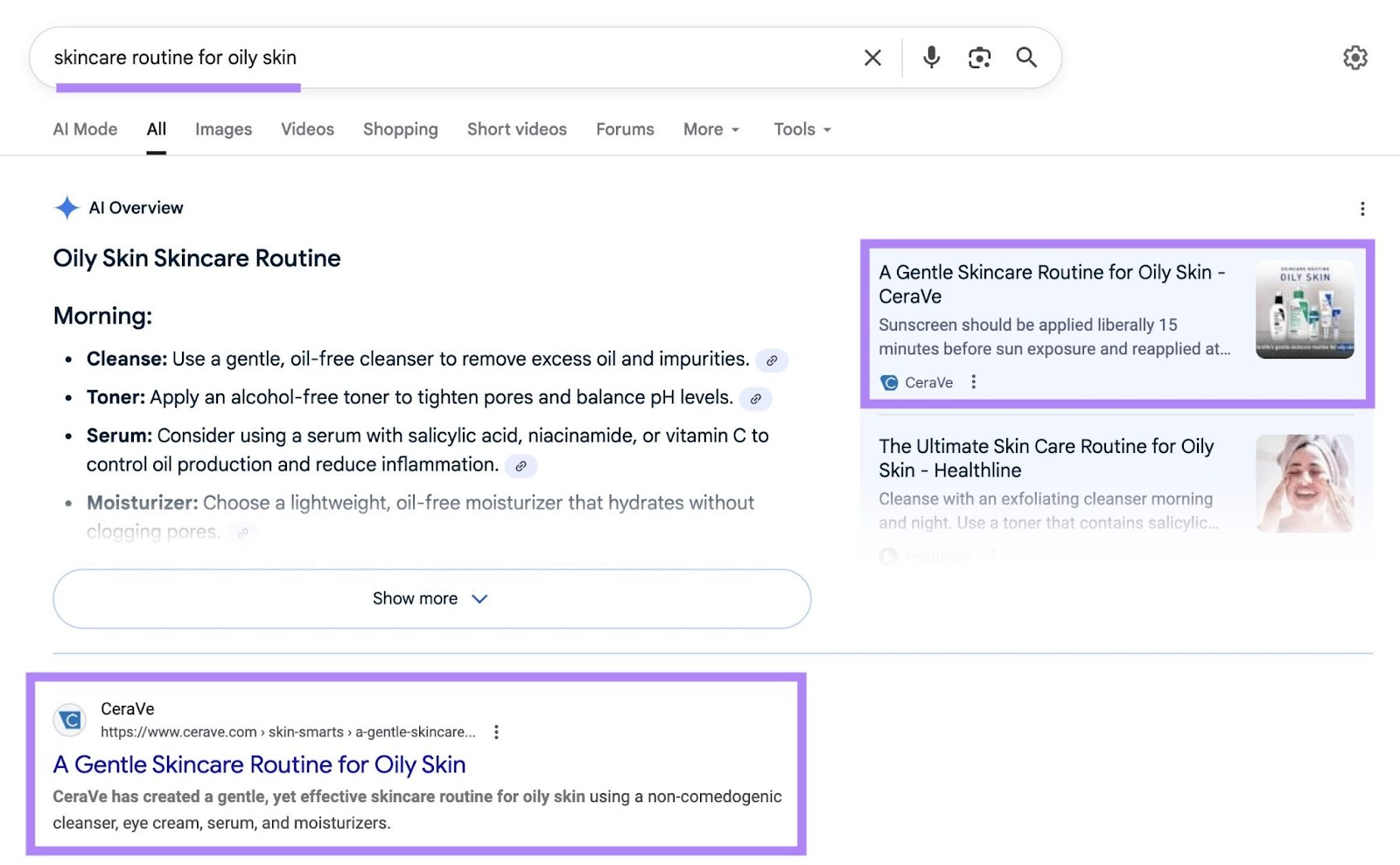This screenshot has width=1400, height=865.
Task: Open the More search options dropdown
Action: coord(710,129)
